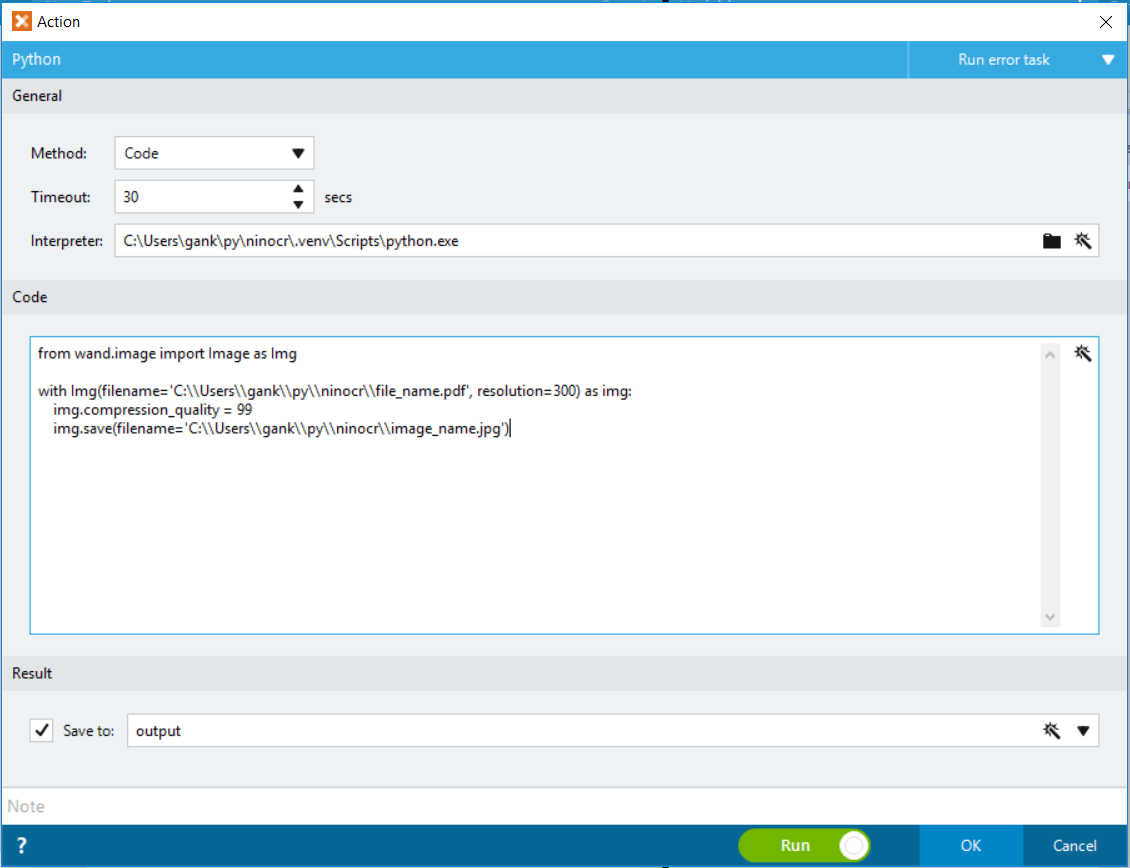Screen dimensions: 1130x868
Task: Click the 'Method:' label
Action: pos(58,153)
